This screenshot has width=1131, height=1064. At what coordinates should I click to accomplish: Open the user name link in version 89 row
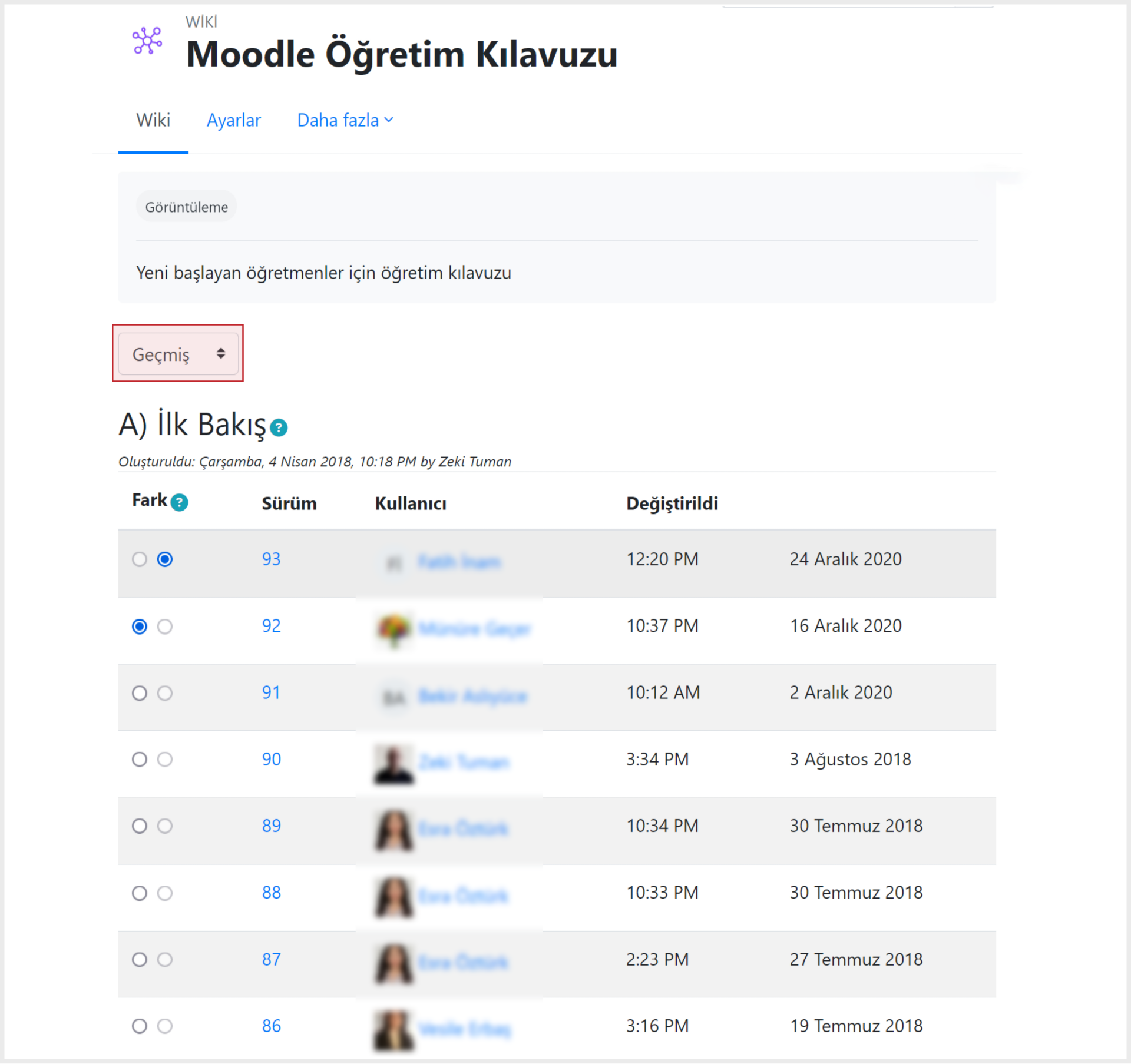pyautogui.click(x=463, y=829)
